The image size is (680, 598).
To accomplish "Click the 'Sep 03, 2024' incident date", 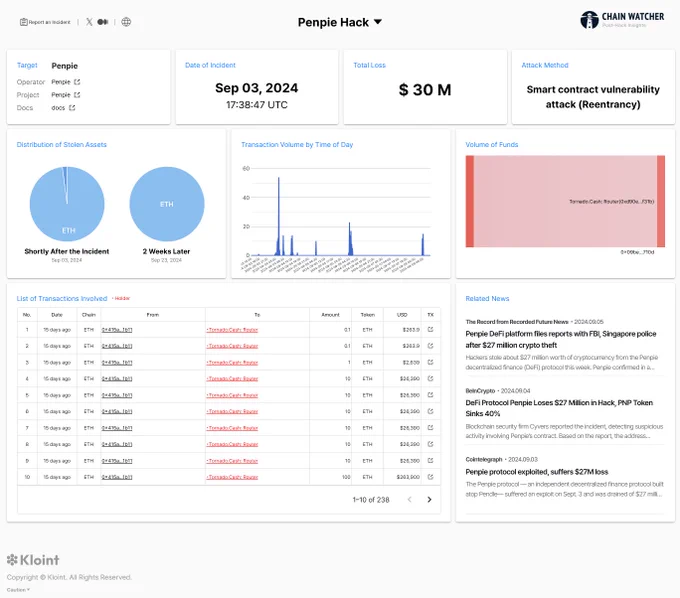I will coord(257,88).
